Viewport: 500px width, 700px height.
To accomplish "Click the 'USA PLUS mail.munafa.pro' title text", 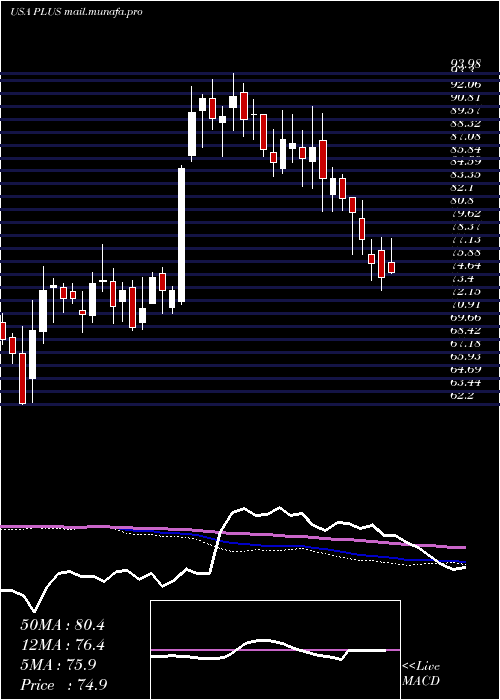I will tap(76, 12).
